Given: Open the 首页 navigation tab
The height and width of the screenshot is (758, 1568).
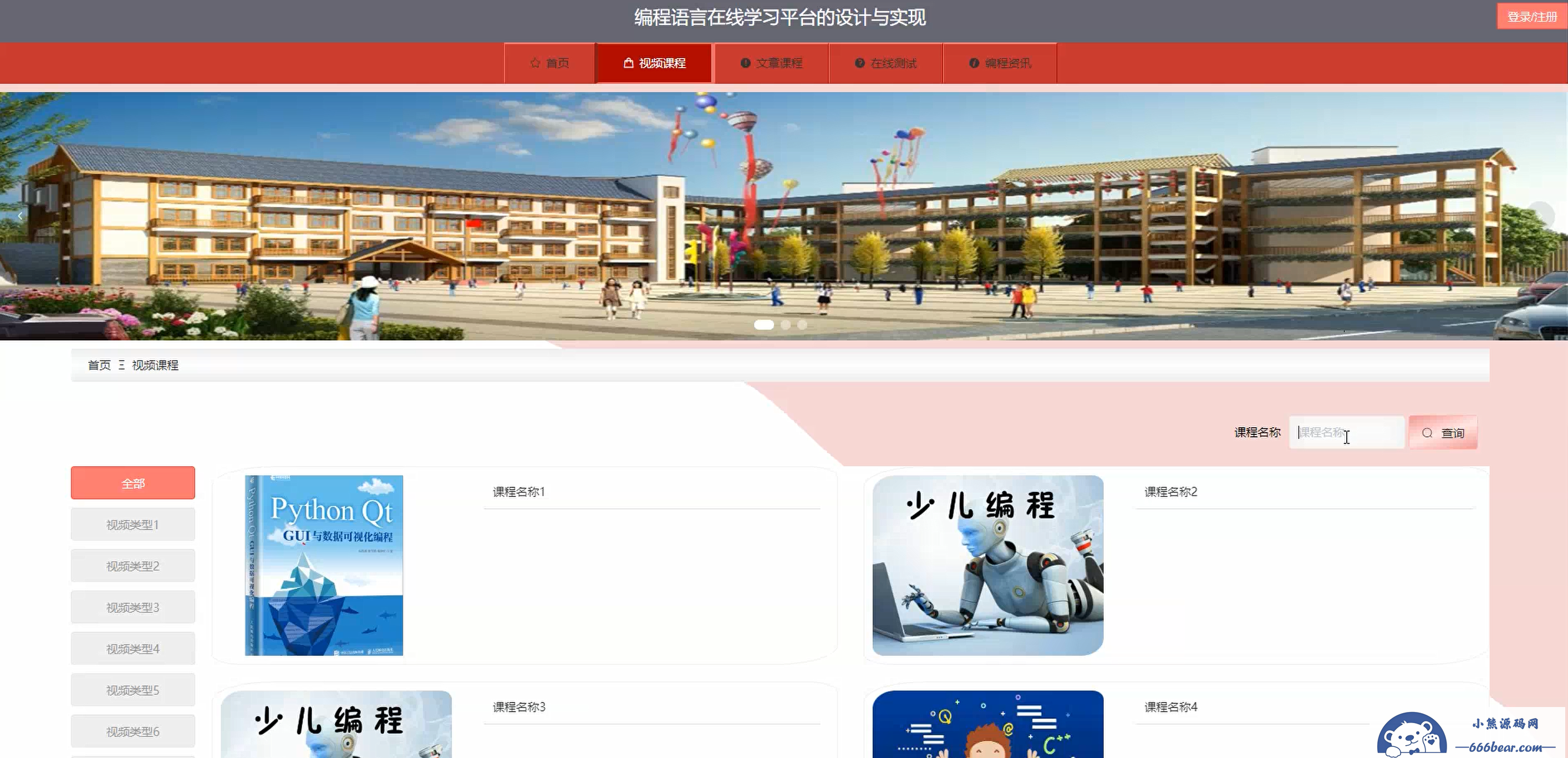Looking at the screenshot, I should coord(549,63).
